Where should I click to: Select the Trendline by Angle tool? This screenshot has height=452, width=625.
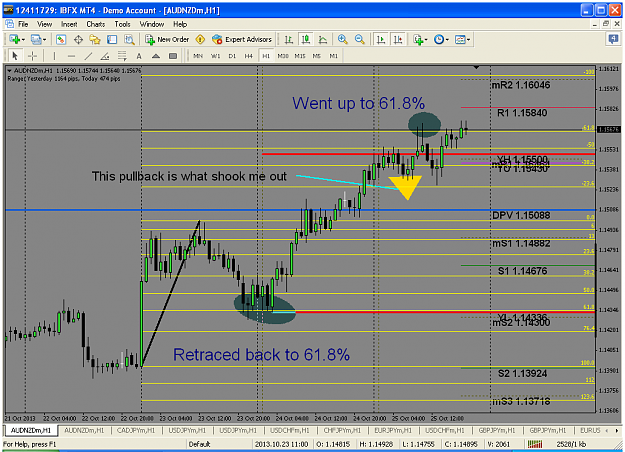click(x=105, y=56)
